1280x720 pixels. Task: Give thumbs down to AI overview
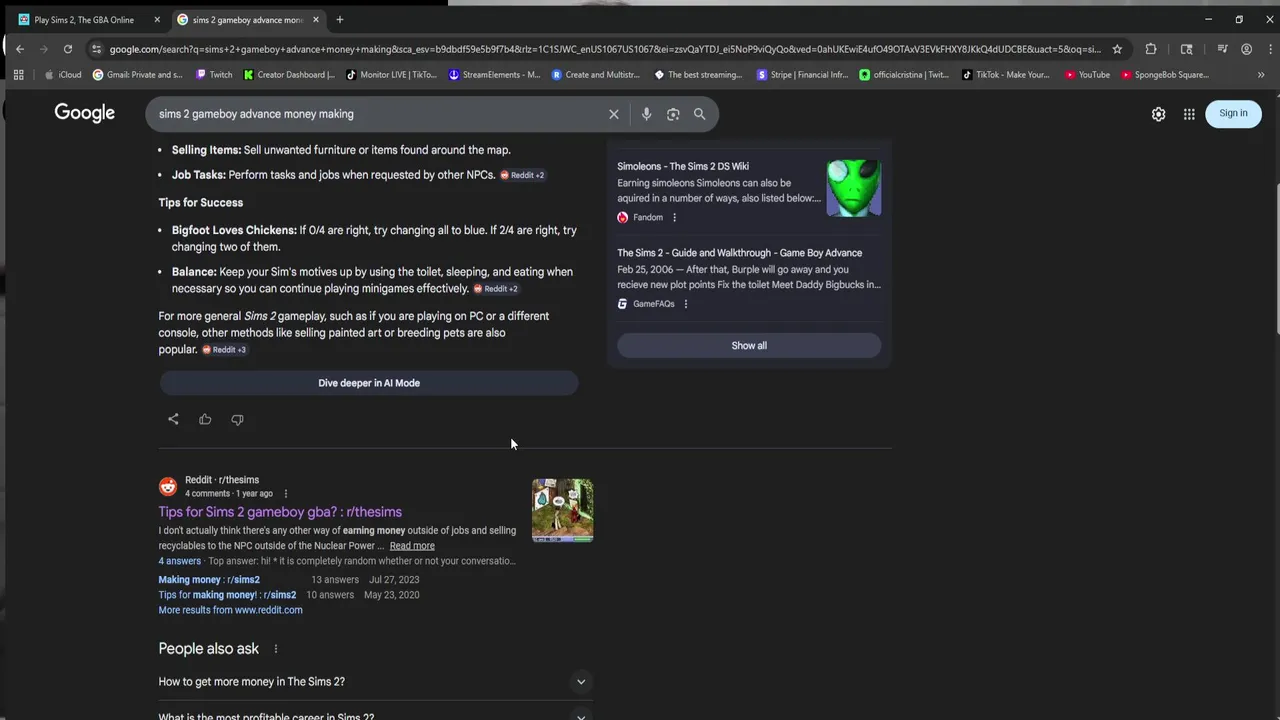point(237,419)
